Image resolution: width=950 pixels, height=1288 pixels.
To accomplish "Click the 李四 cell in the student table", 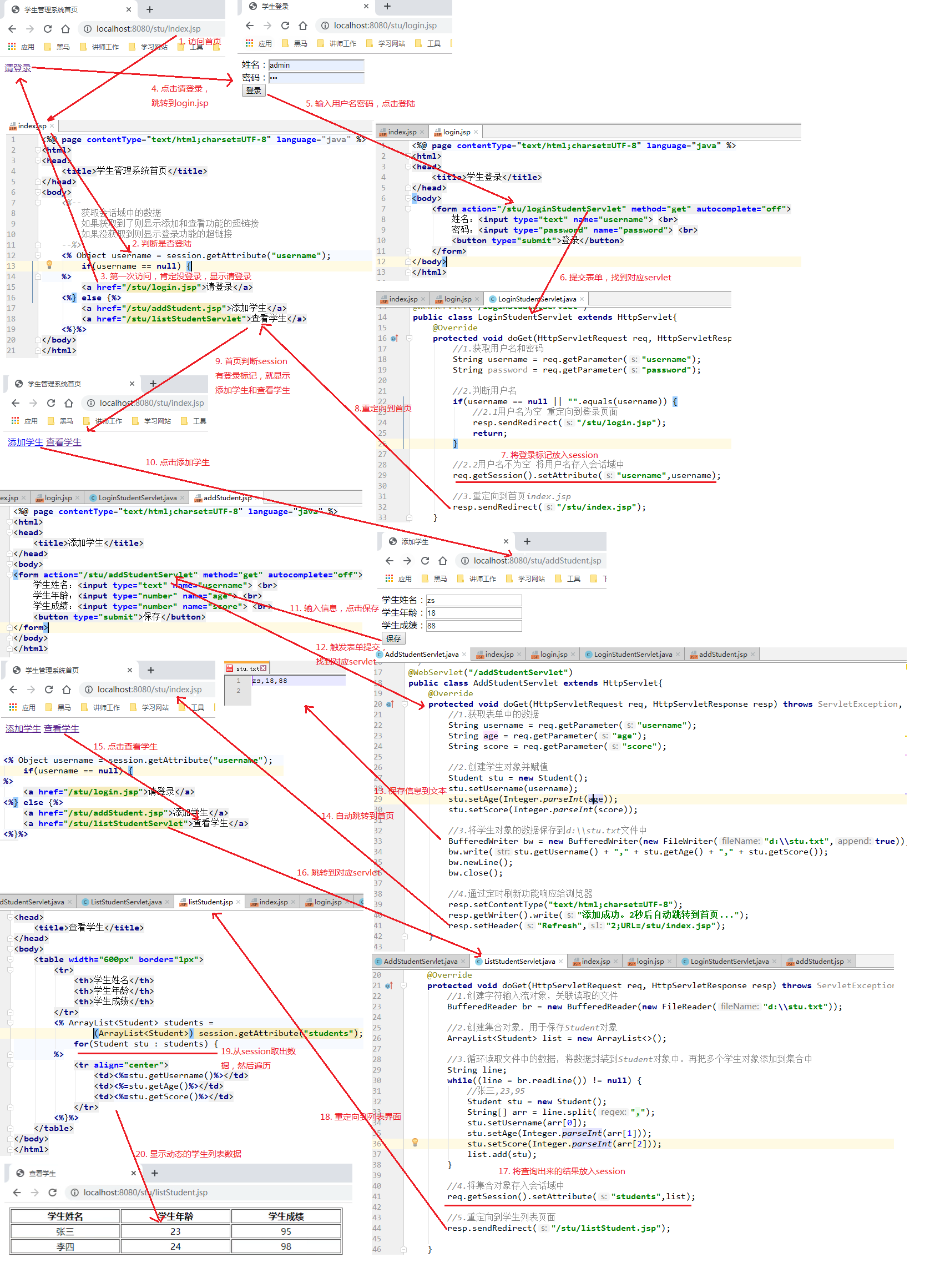I will point(65,1247).
